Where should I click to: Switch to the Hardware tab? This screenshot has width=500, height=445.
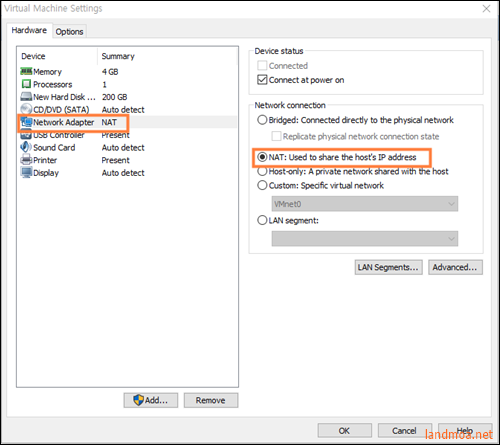tap(29, 30)
